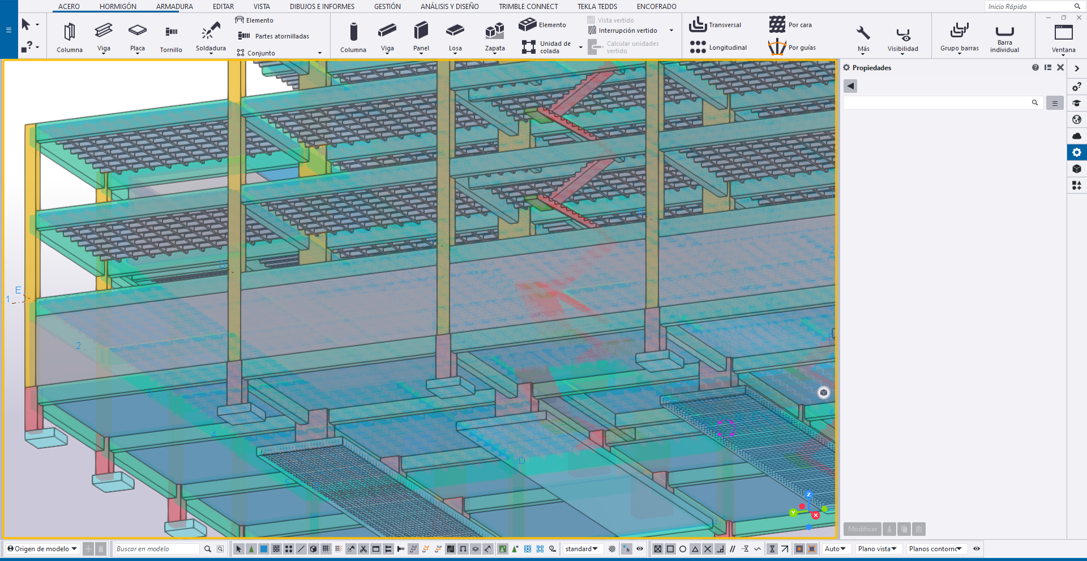
Task: Toggle the first snap switch in bottom toolbar
Action: [658, 549]
